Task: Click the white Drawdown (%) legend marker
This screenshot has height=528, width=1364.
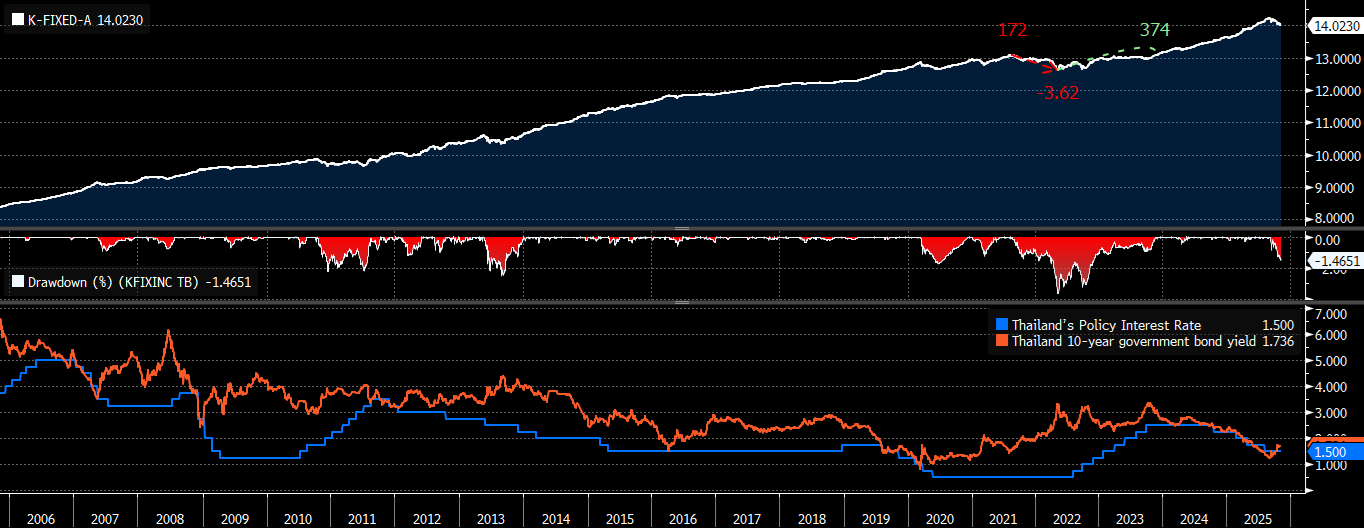Action: point(17,282)
